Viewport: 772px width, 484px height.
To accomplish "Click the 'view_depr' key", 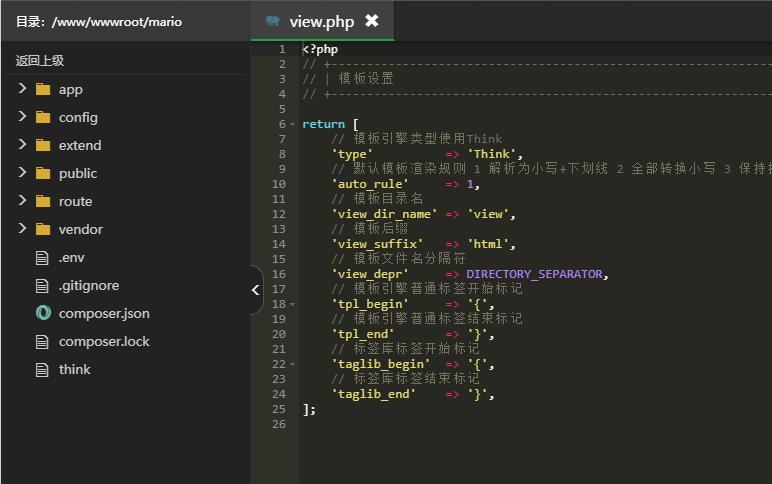I will pyautogui.click(x=370, y=274).
